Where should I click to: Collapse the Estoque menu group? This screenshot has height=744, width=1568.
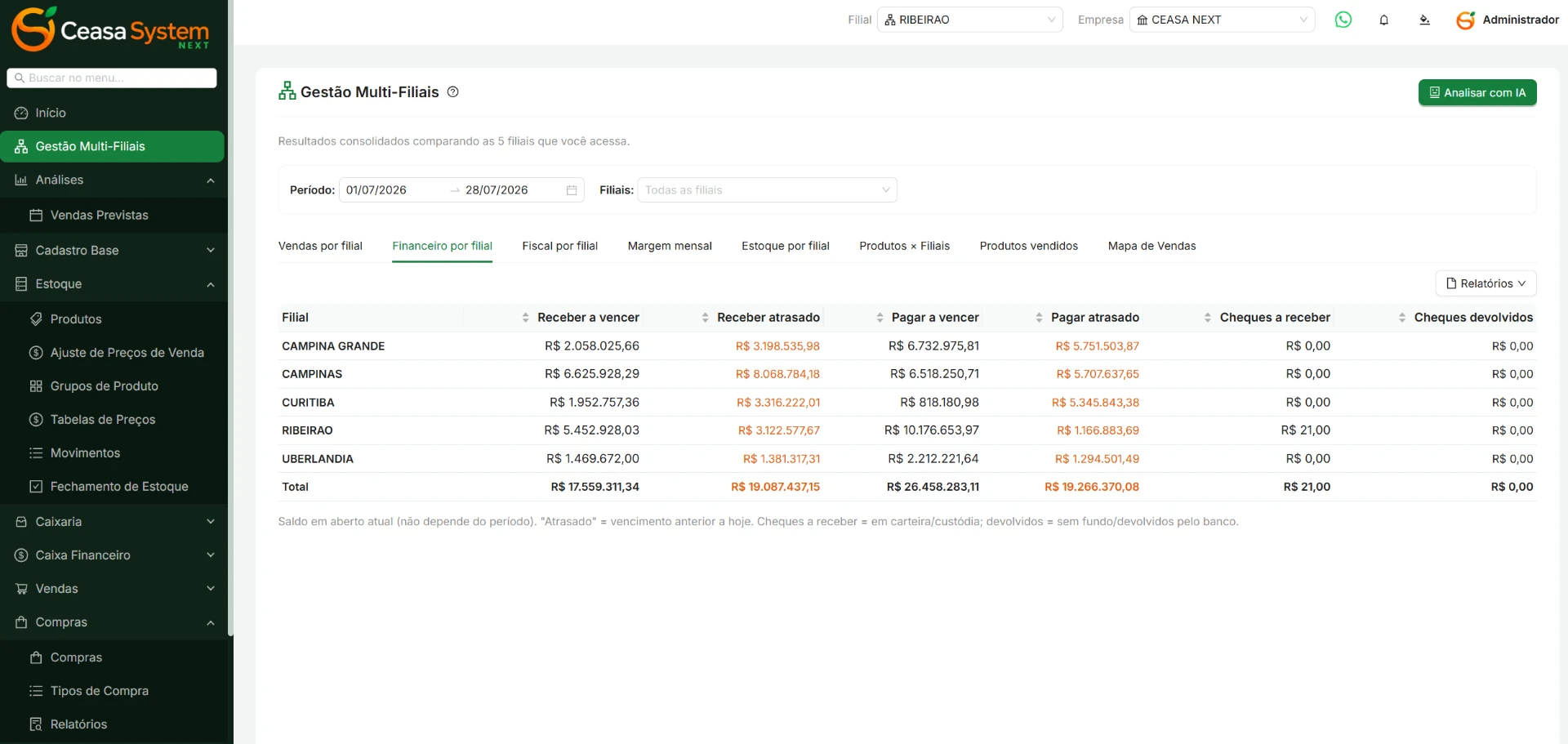click(x=113, y=283)
